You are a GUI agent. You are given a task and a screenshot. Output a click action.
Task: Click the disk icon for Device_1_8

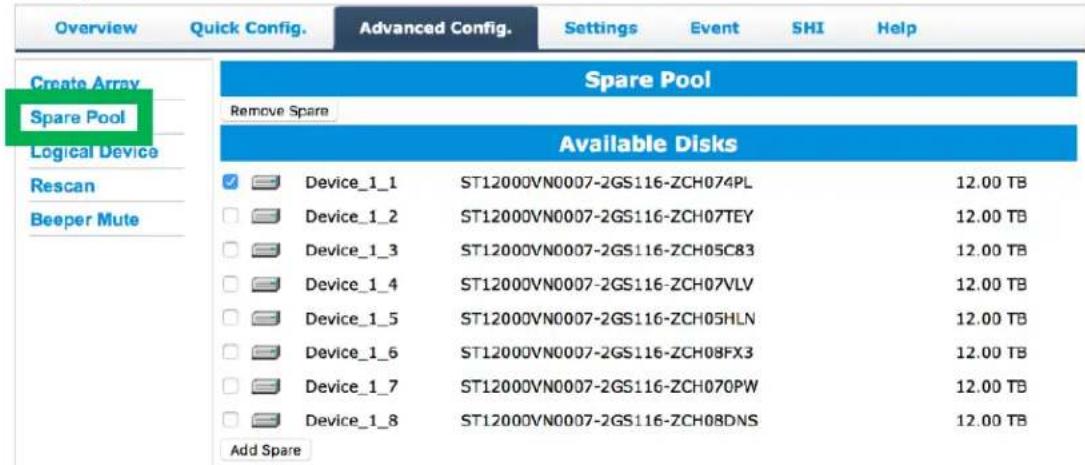(264, 420)
